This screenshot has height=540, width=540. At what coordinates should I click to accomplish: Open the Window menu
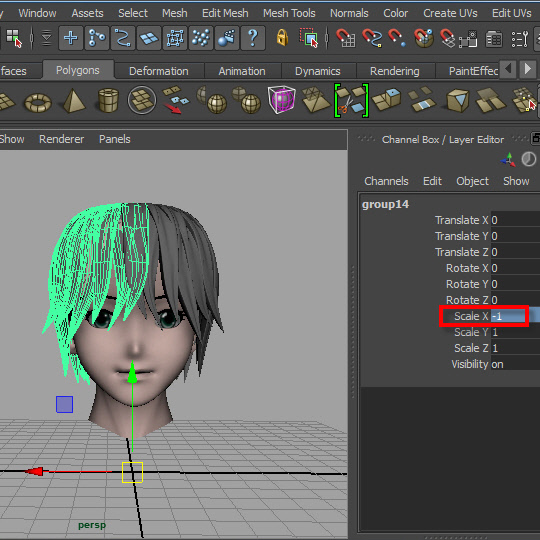tap(37, 13)
